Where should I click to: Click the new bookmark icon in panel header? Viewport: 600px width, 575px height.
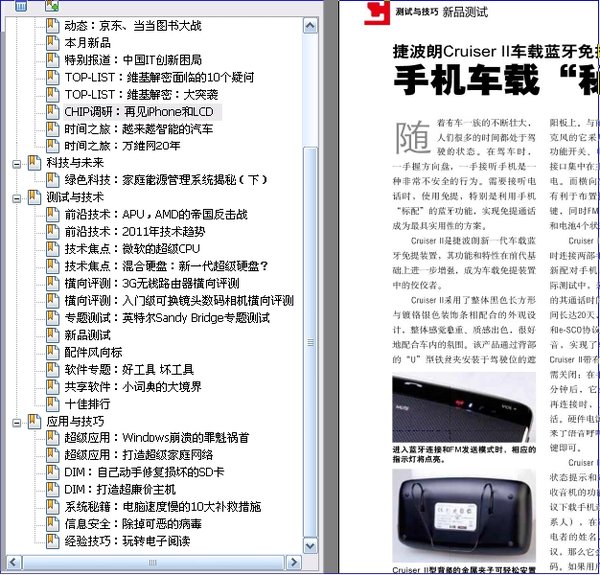[52, 5]
